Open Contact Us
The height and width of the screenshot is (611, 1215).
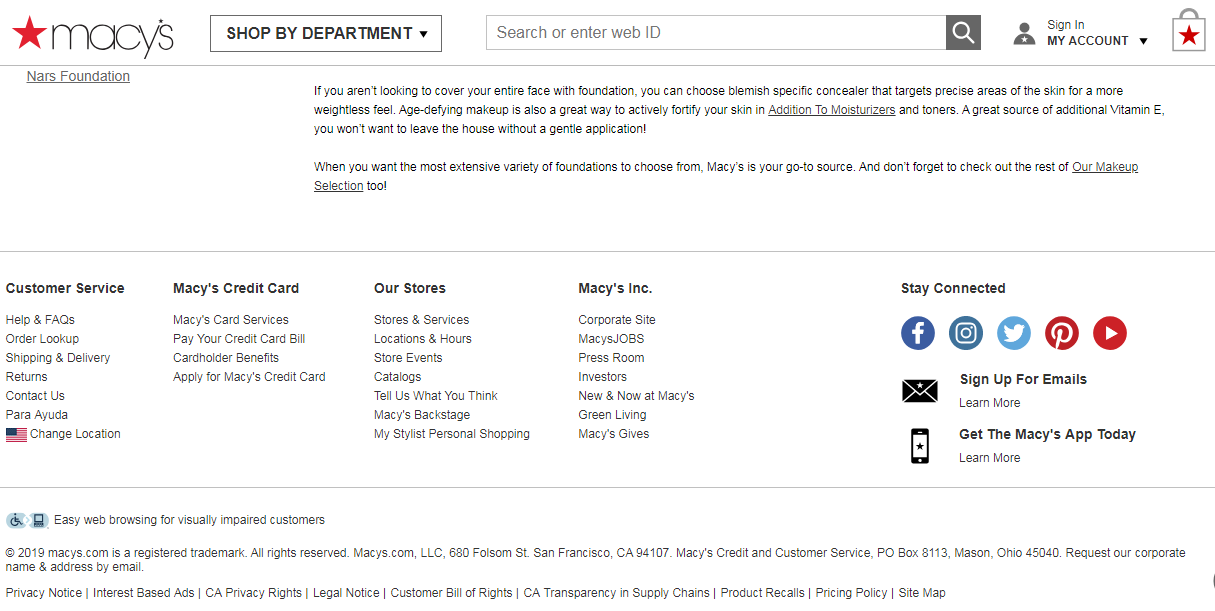tap(35, 396)
